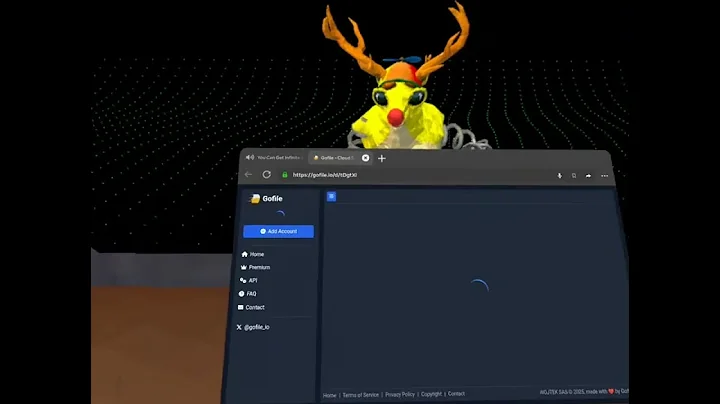Click the Add Account button
The width and height of the screenshot is (720, 404).
(278, 231)
